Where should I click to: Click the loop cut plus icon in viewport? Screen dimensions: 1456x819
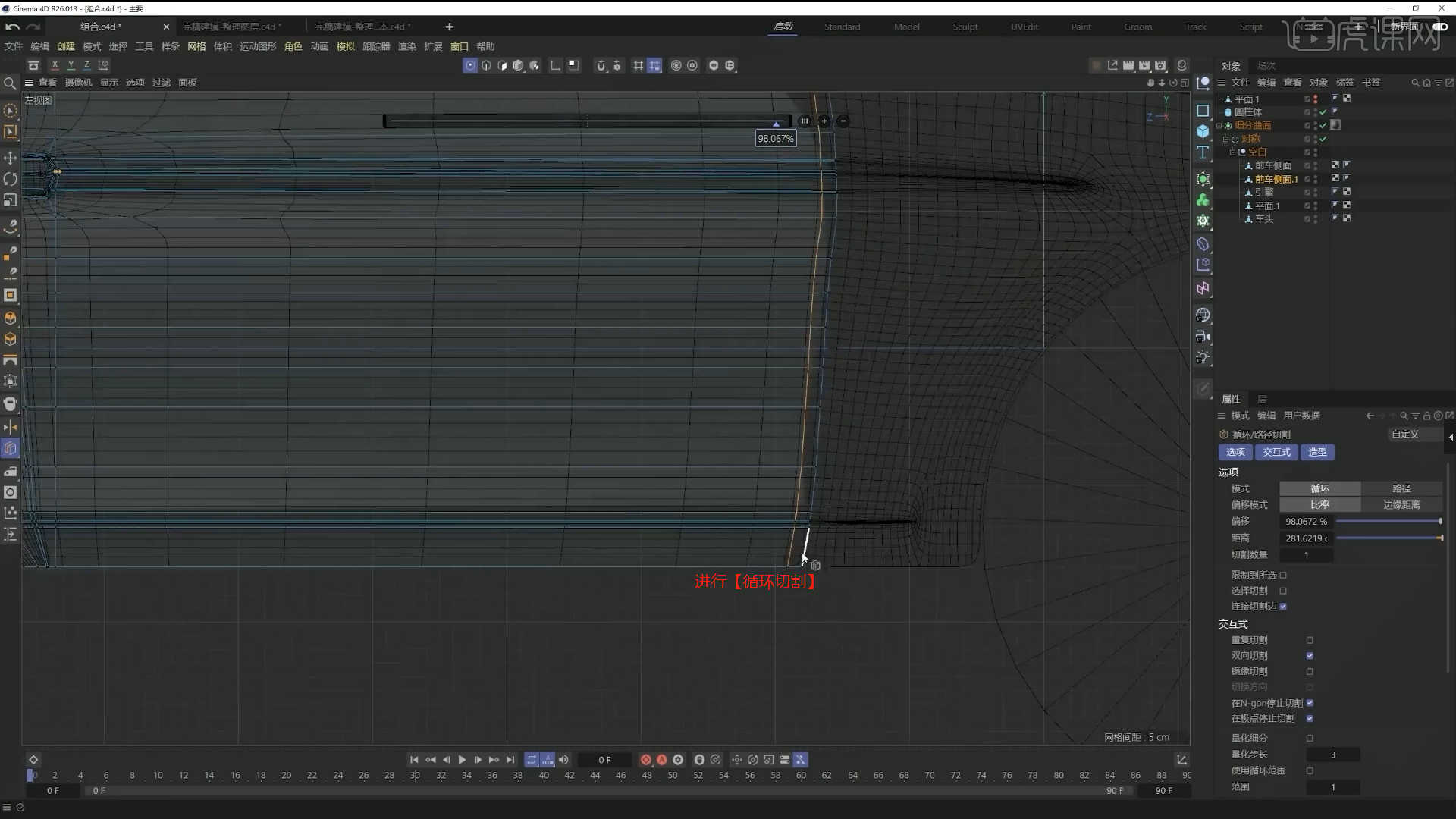point(824,121)
